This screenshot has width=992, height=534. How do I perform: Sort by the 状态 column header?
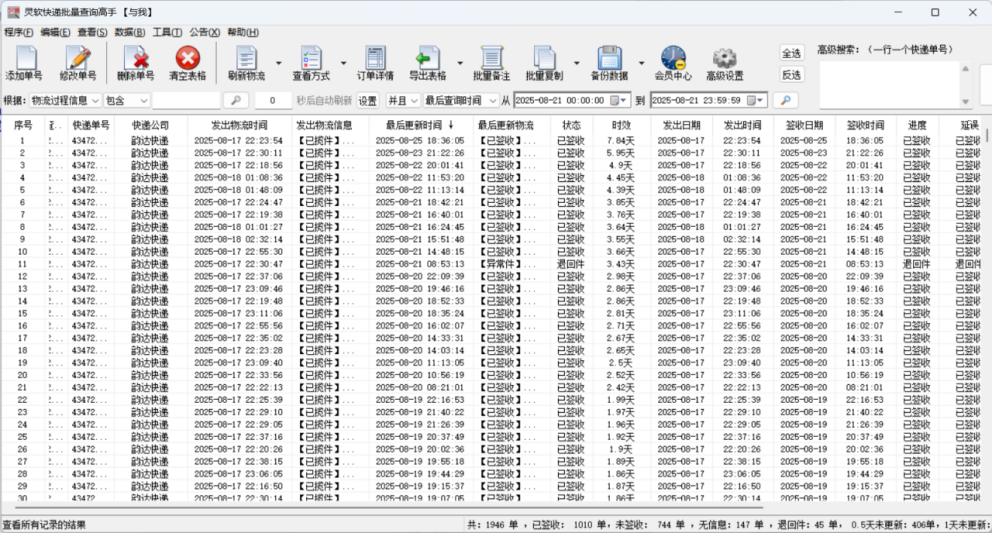click(x=571, y=125)
